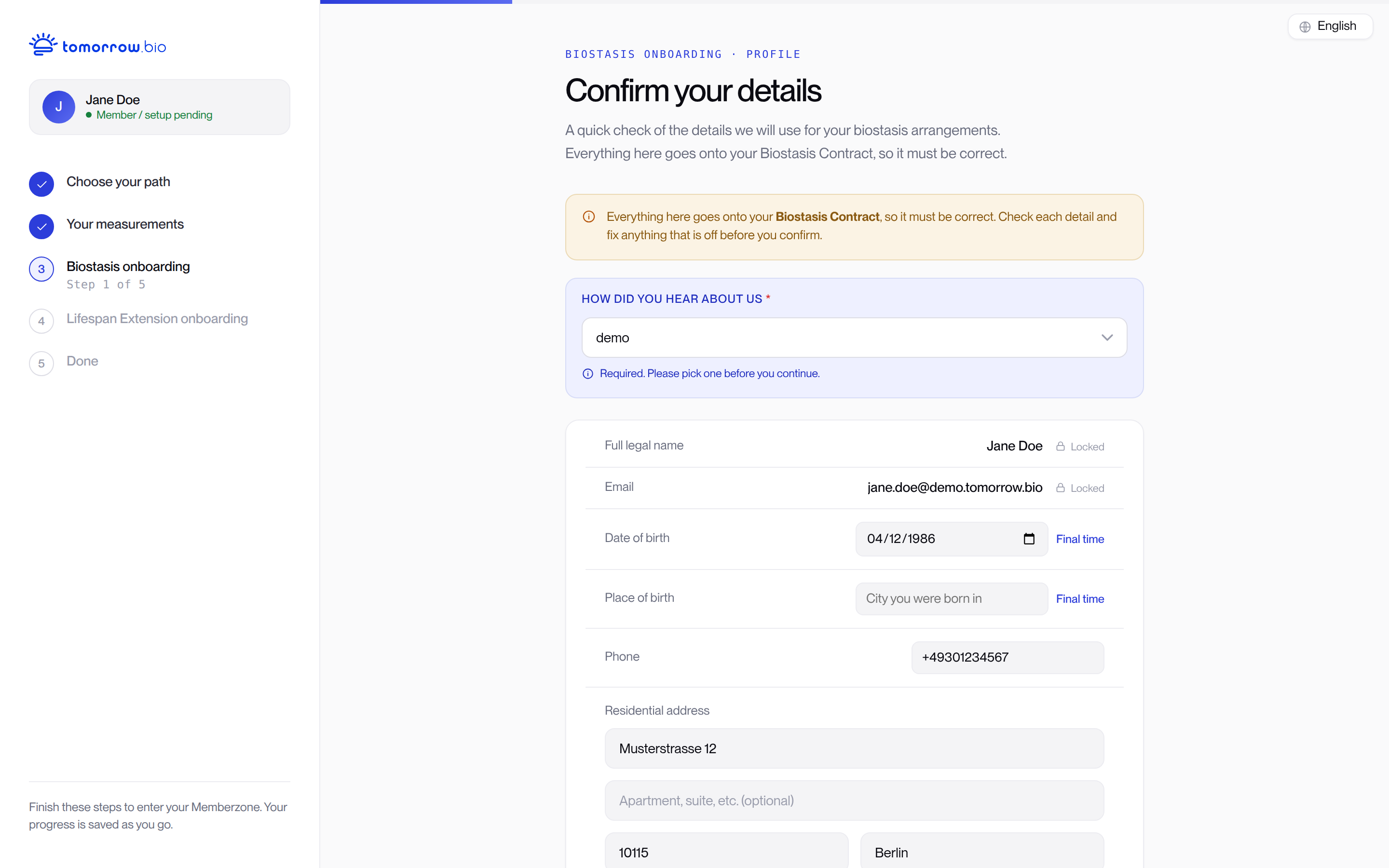This screenshot has height=868, width=1389.
Task: Click the checkmark next to Choose your path
Action: pos(41,184)
